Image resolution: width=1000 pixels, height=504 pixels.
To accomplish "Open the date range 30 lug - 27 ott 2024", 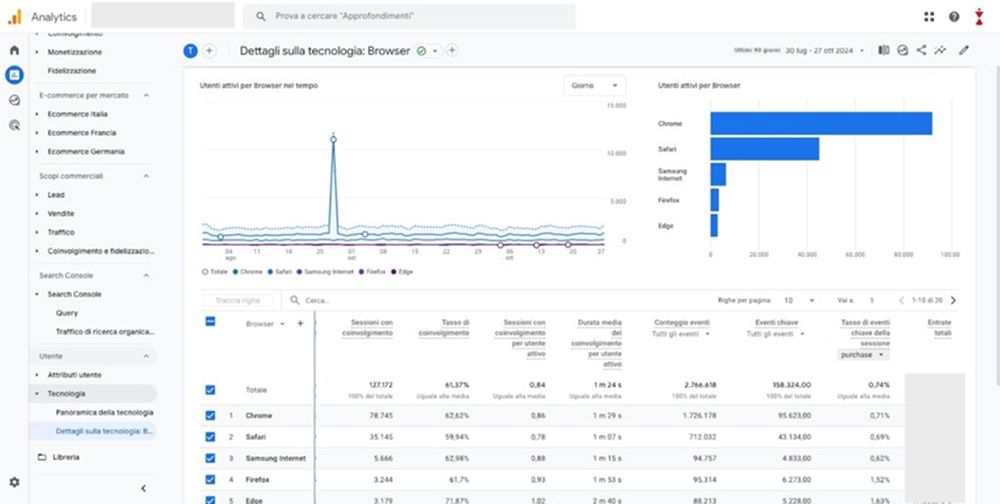I will [x=818, y=50].
